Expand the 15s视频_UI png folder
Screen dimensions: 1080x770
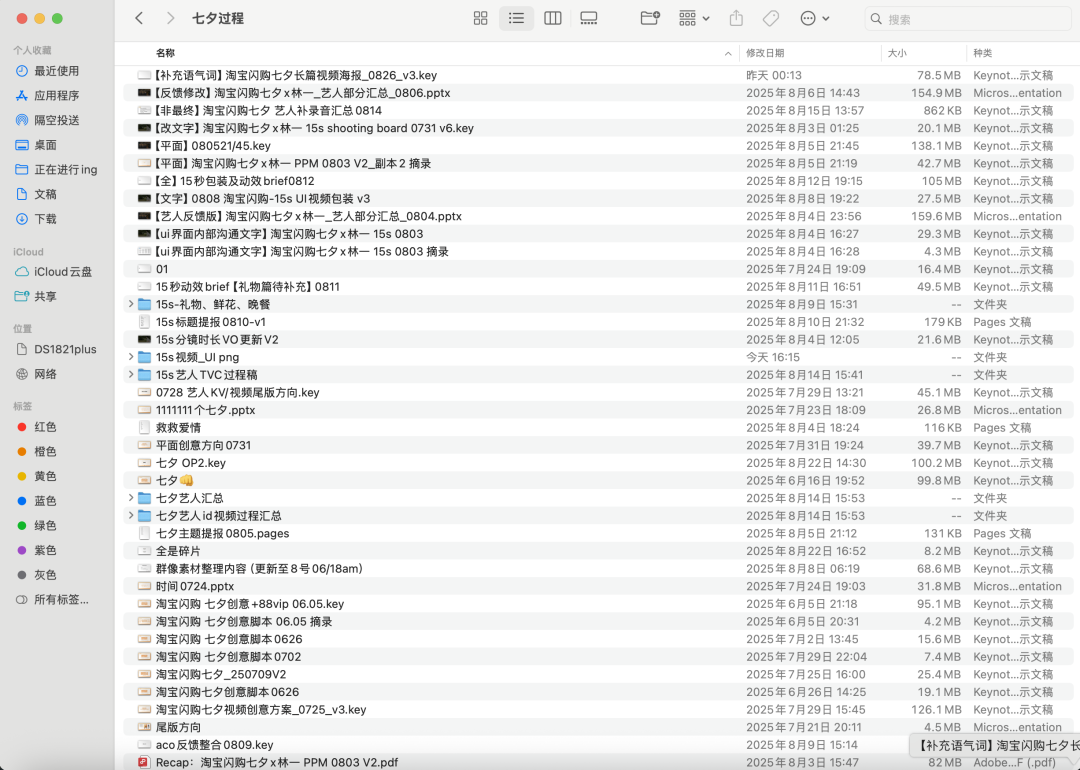point(131,357)
